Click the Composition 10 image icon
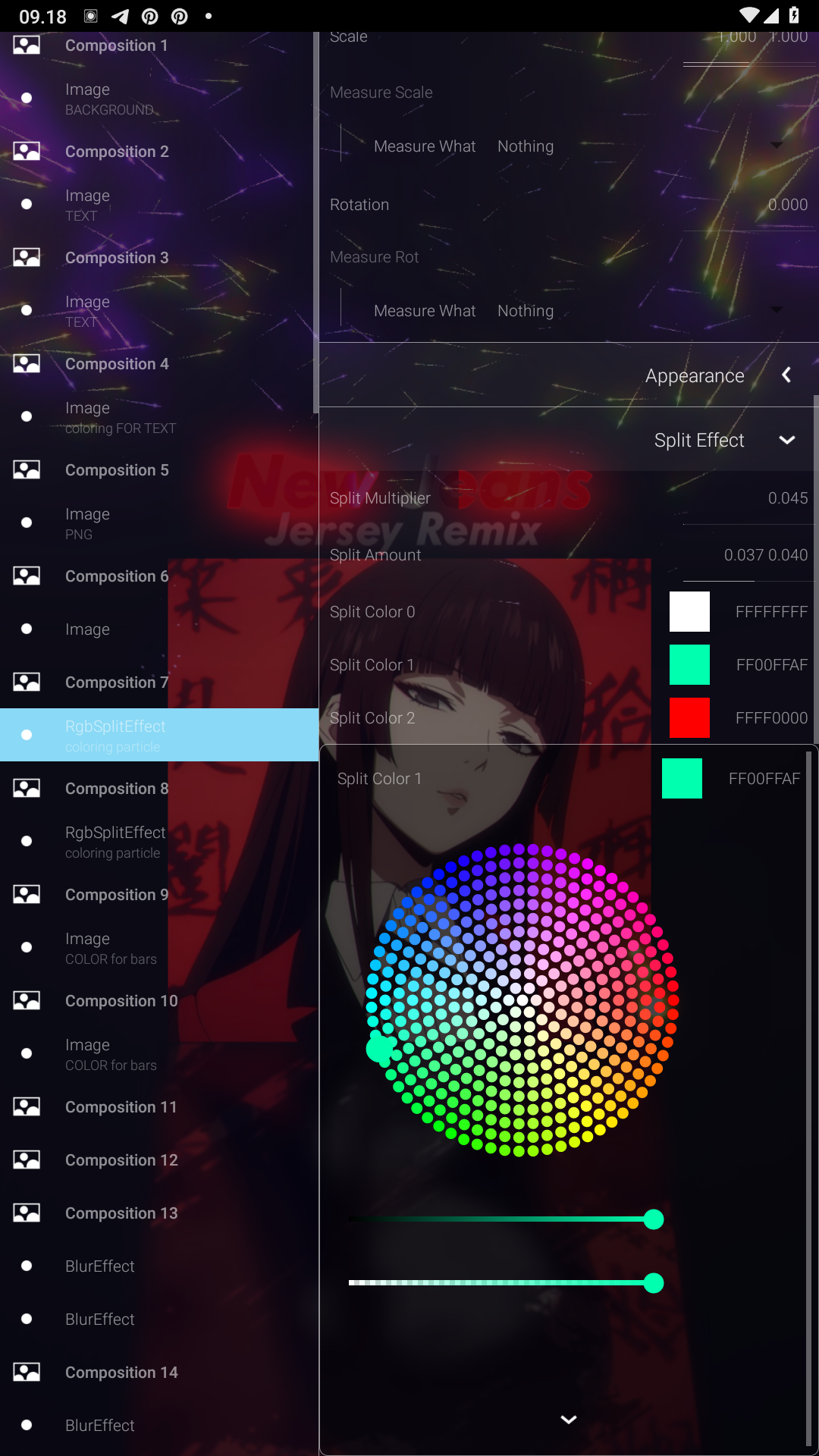This screenshot has width=819, height=1456. 27,1001
